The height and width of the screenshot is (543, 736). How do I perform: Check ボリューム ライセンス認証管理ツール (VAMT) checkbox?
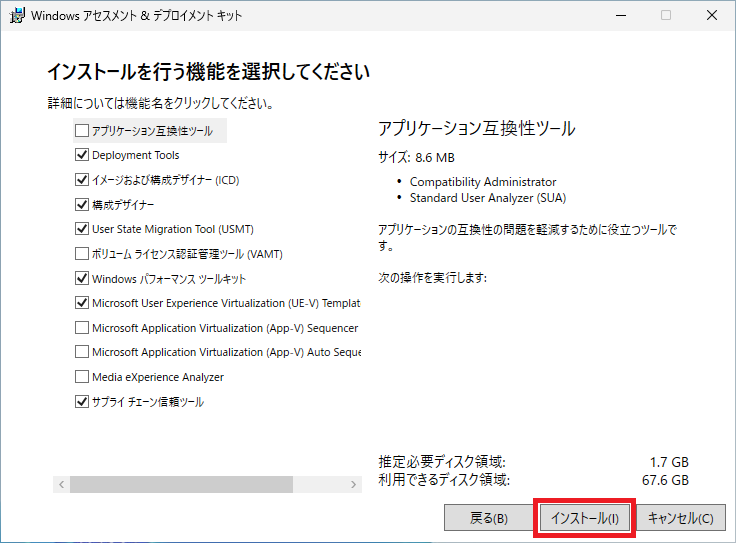pyautogui.click(x=82, y=253)
